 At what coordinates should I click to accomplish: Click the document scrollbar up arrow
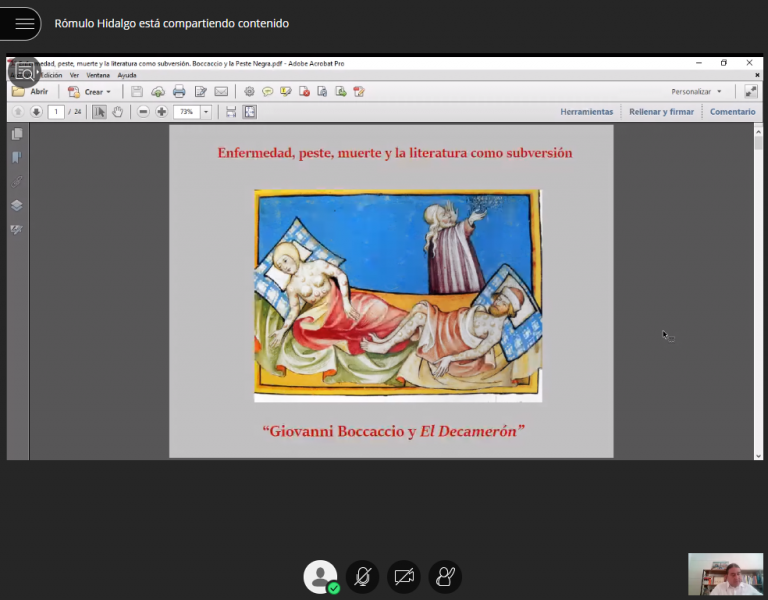758,131
